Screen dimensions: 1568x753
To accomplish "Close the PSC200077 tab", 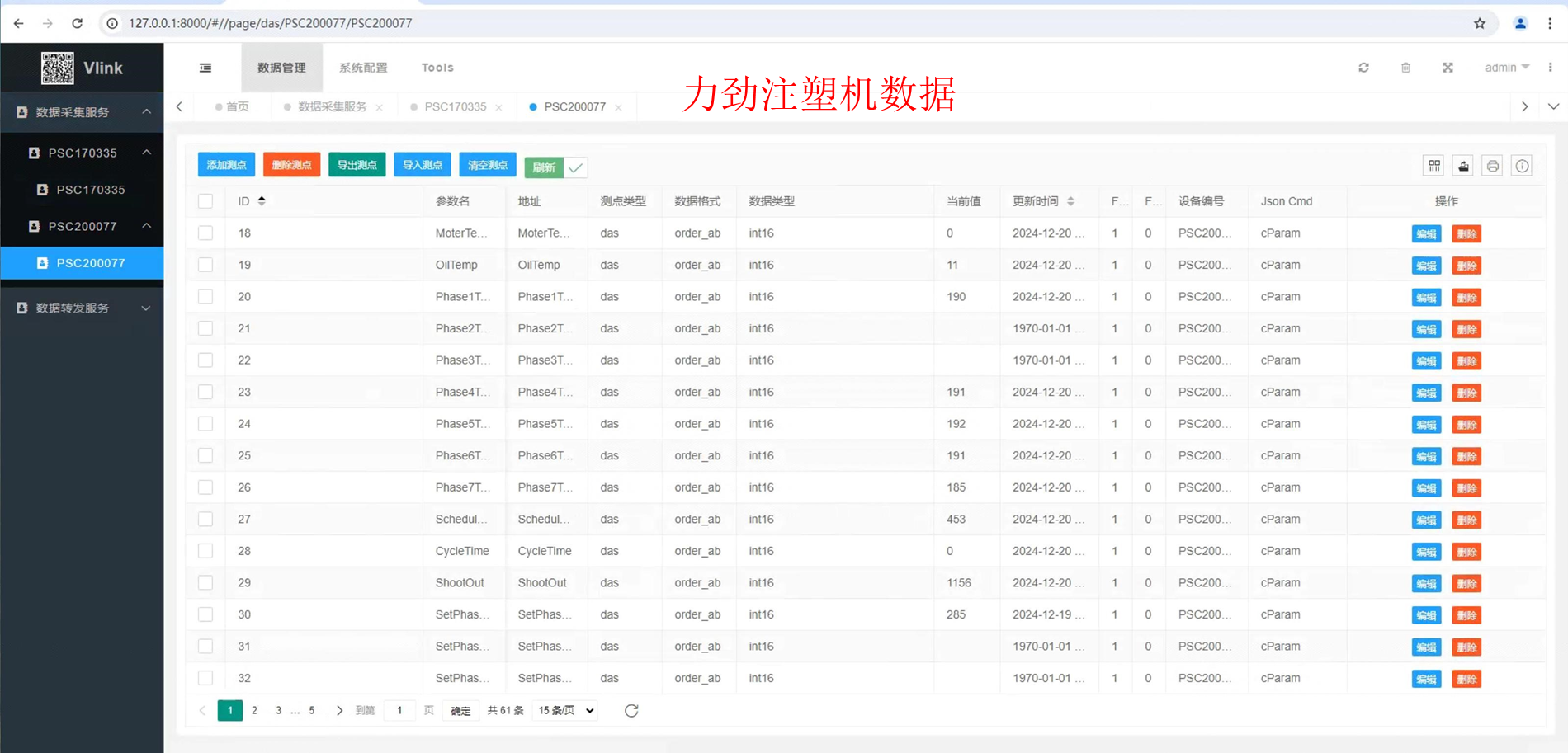I will (x=618, y=107).
